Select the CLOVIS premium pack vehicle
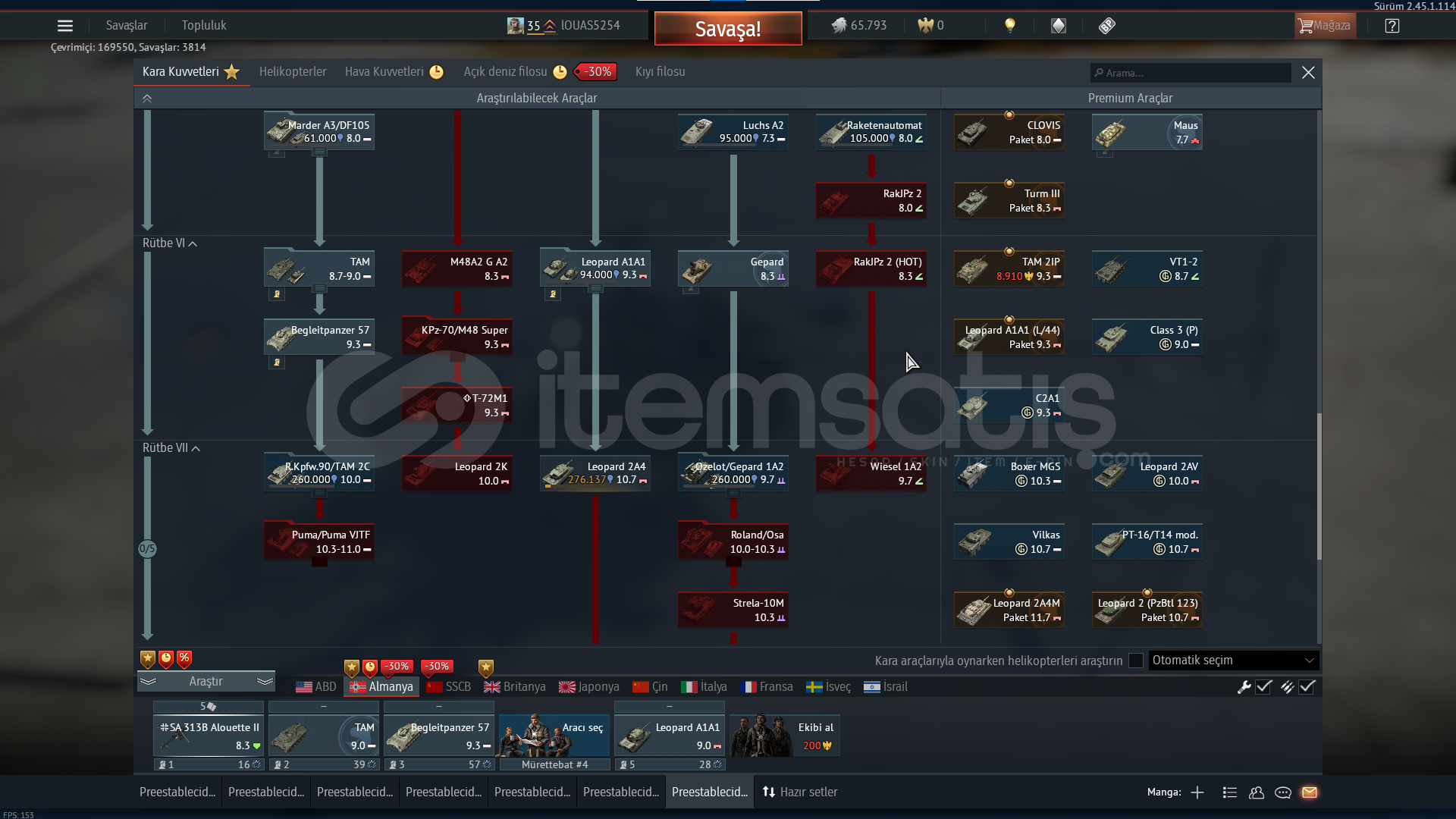 [1009, 132]
